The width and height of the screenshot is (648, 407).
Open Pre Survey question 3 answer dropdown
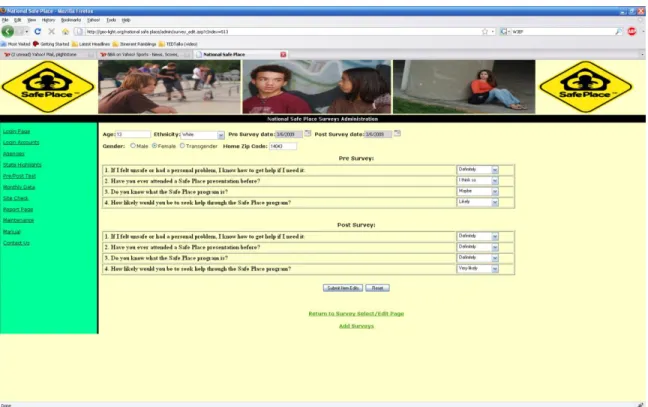click(x=478, y=191)
